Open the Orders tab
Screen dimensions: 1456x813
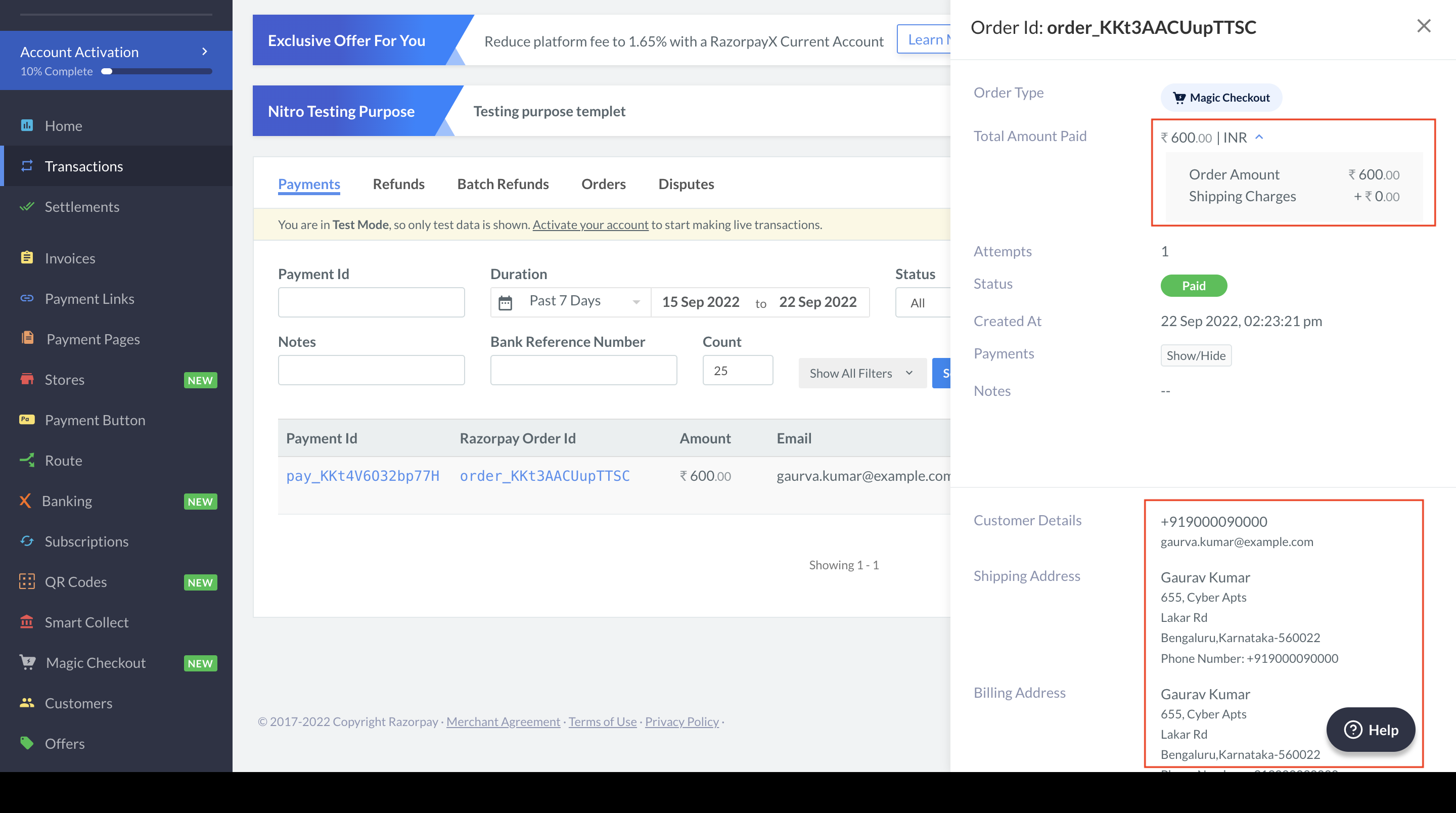604,184
